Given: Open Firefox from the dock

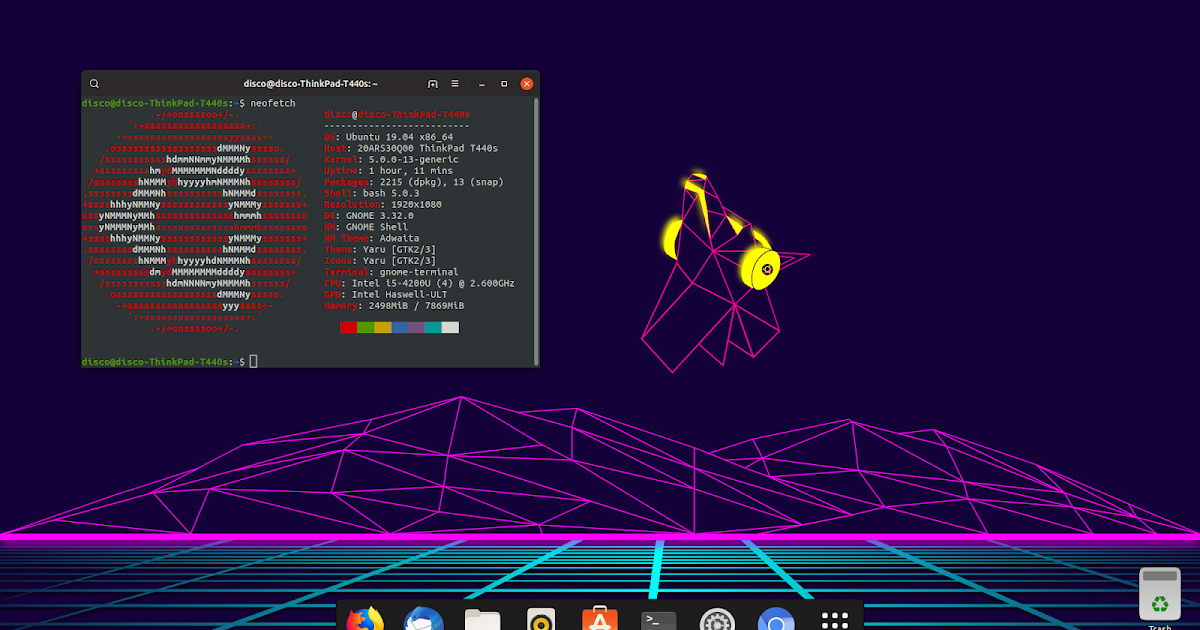Looking at the screenshot, I should pos(365,620).
